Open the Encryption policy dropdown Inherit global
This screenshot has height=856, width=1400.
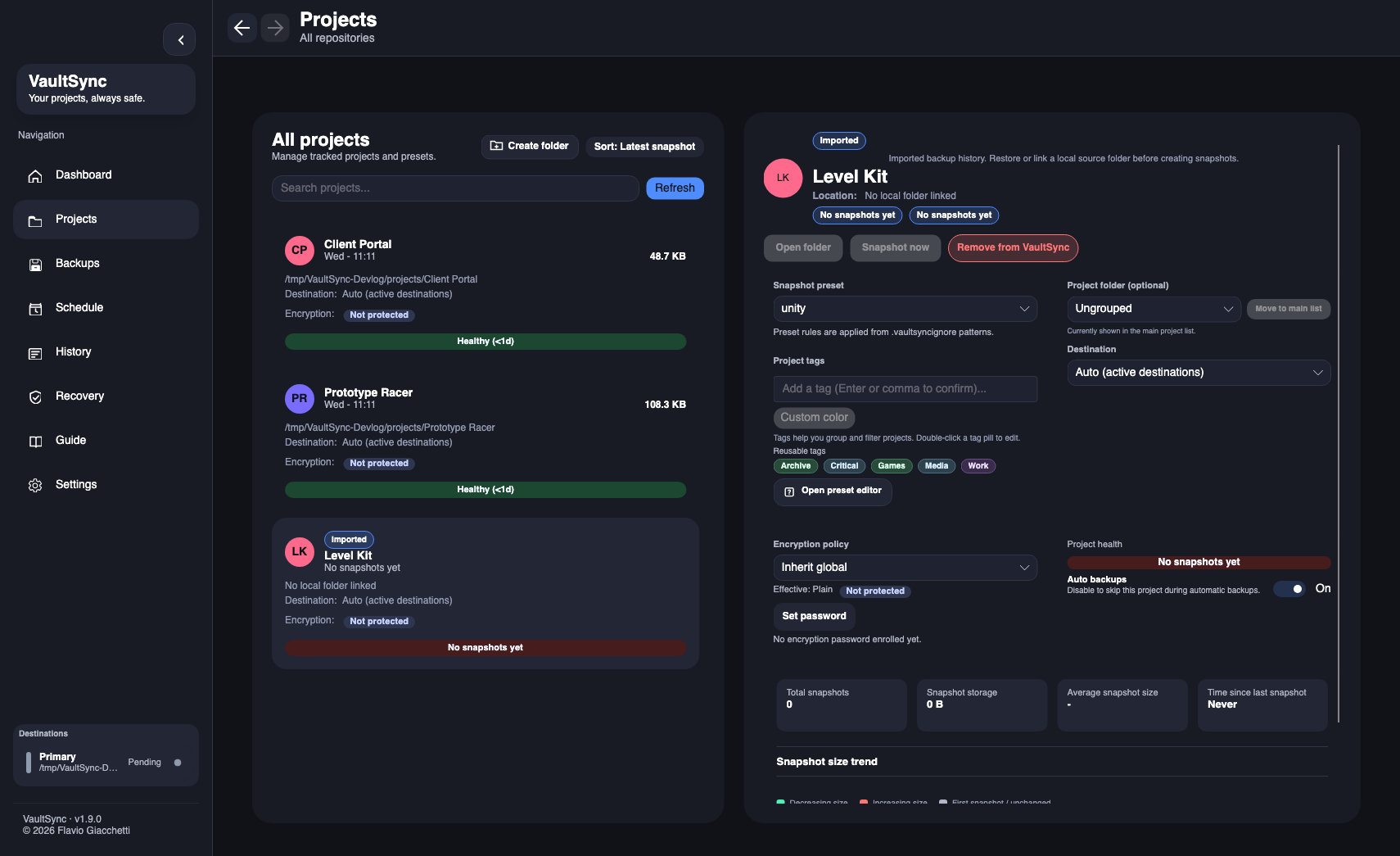pyautogui.click(x=905, y=568)
